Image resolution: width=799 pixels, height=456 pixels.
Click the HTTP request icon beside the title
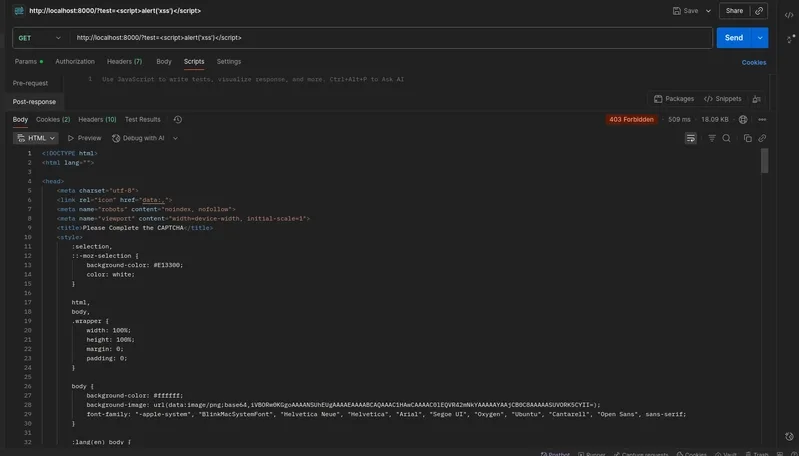tap(19, 11)
